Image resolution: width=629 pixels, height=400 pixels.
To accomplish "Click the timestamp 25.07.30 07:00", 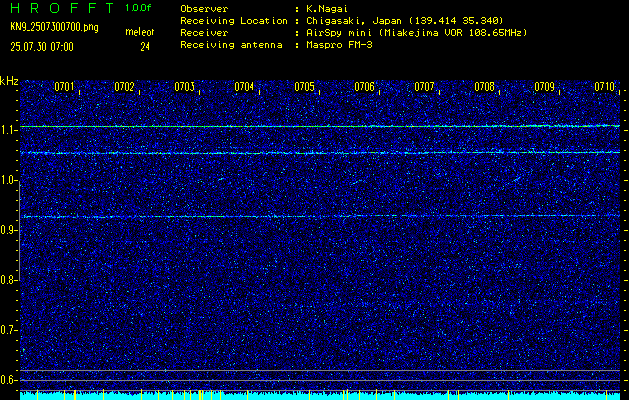I will click(42, 47).
